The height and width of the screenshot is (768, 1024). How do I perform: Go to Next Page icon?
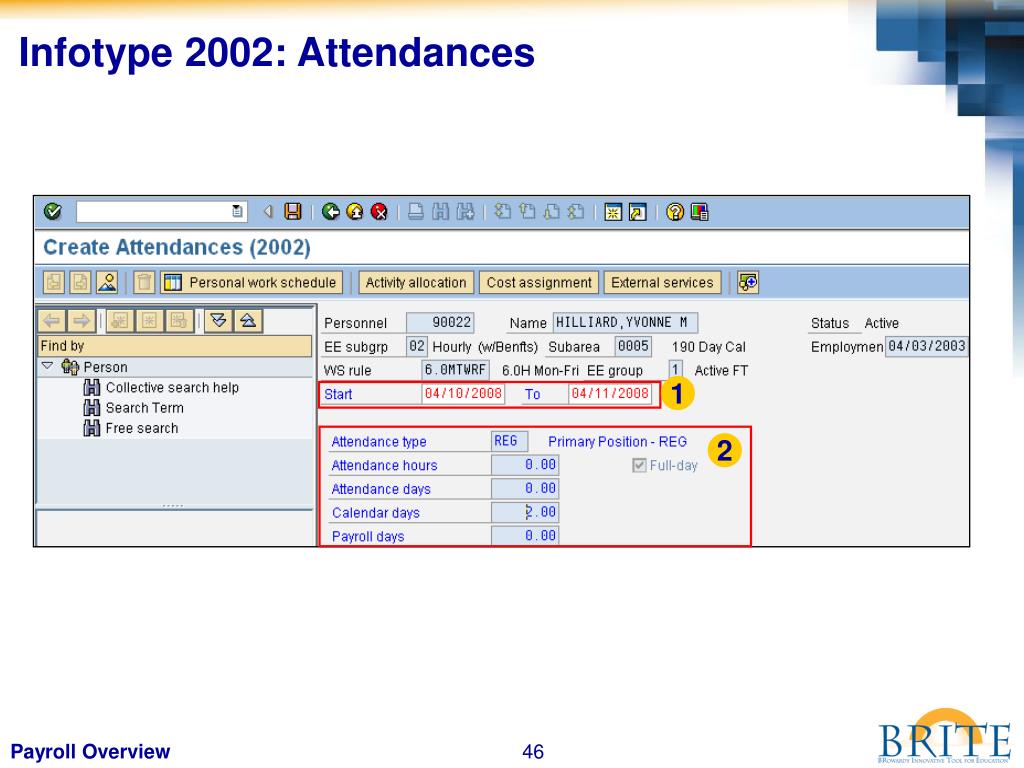(x=552, y=212)
